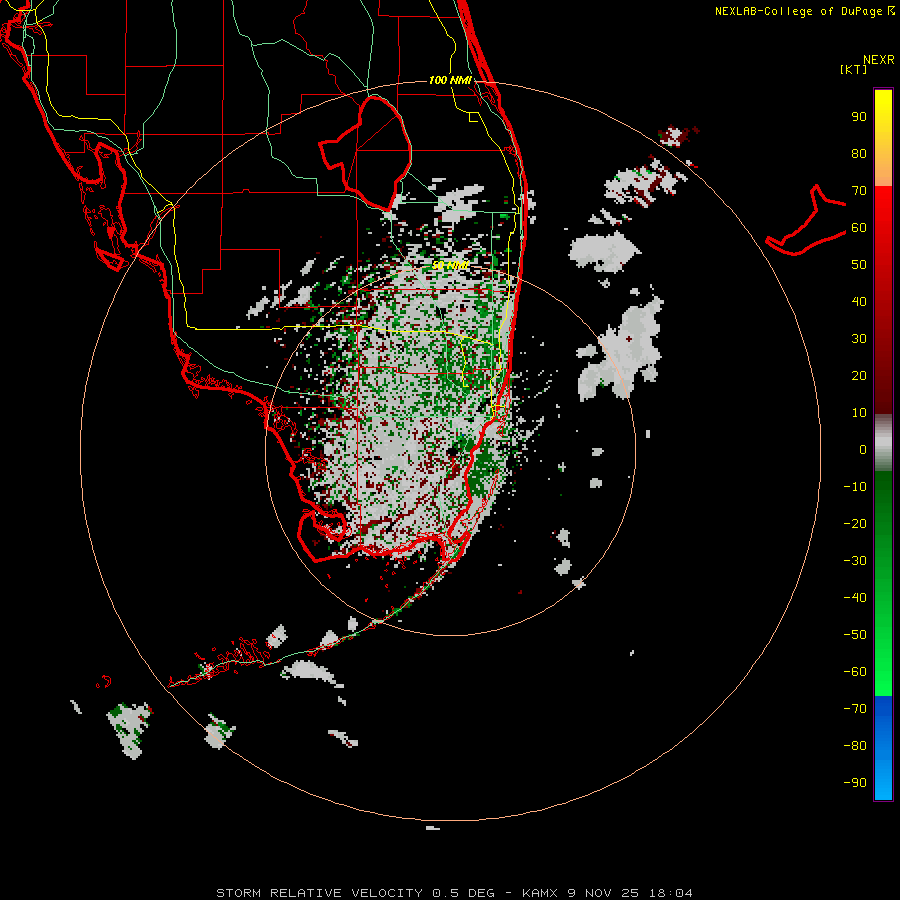This screenshot has height=900, width=900.
Task: Click the 10 value on velocity scale
Action: (859, 413)
